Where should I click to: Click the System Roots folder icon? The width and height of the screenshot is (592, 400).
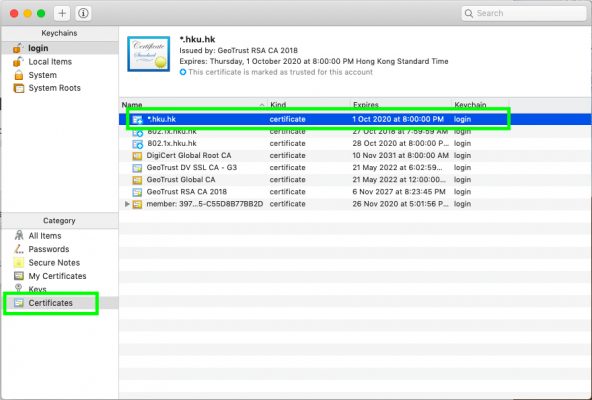pos(18,88)
